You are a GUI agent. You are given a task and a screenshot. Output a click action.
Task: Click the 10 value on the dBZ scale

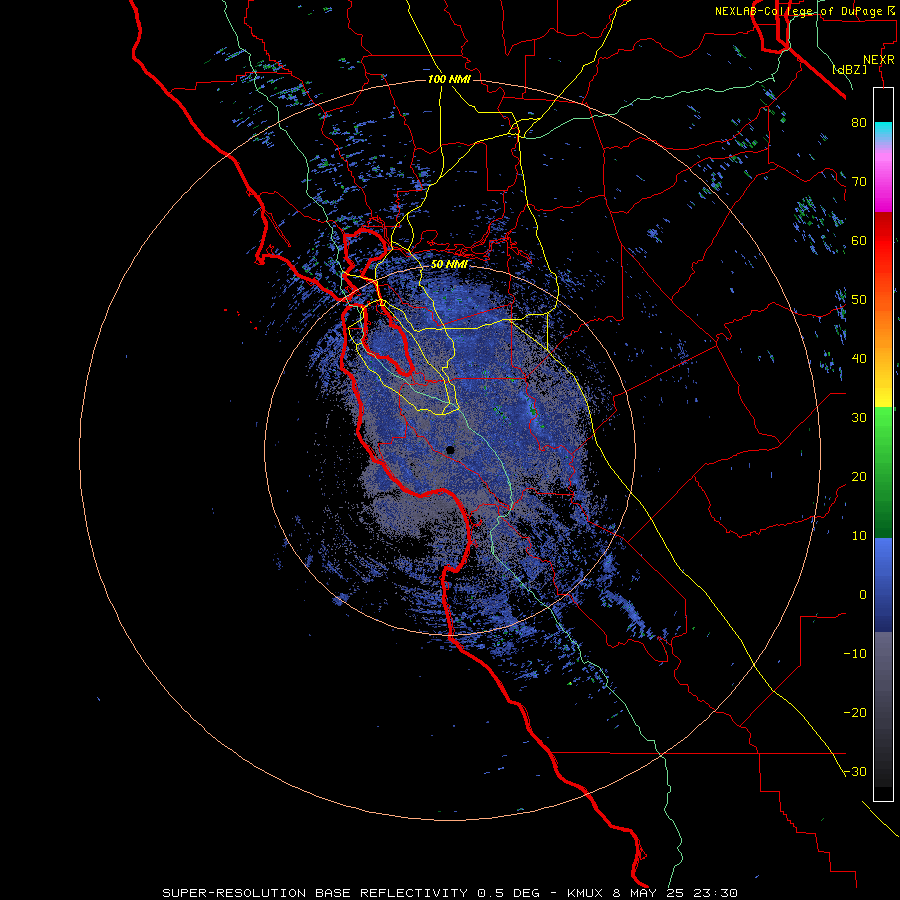pos(859,536)
